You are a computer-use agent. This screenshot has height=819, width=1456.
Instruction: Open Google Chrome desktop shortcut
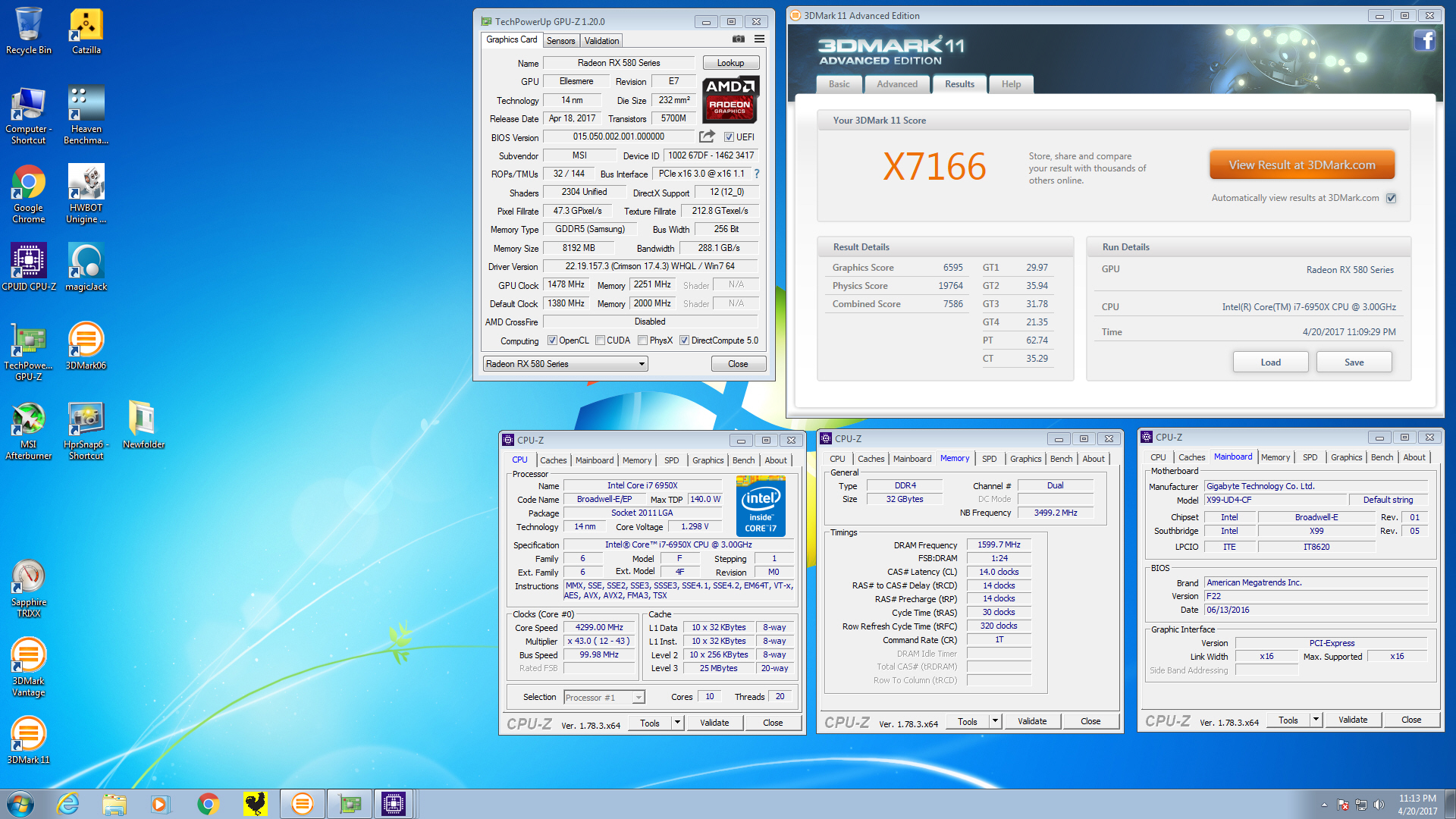[28, 194]
